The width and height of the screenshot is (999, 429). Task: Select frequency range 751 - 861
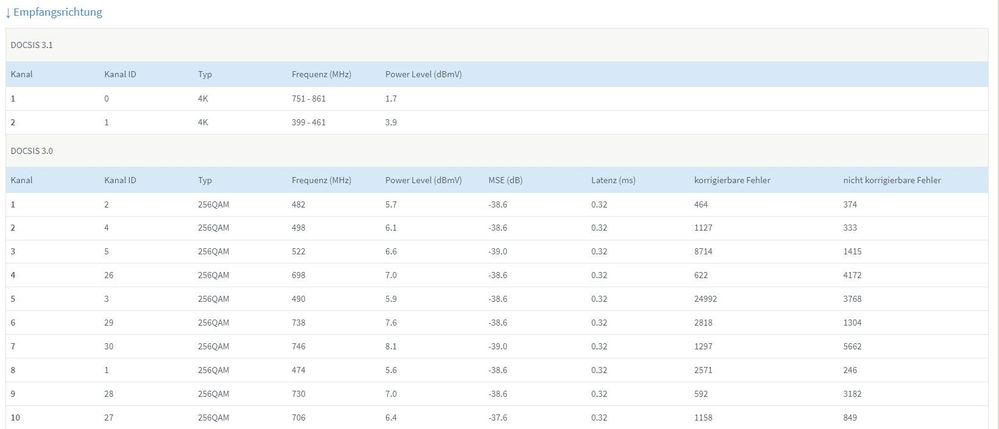coord(308,99)
